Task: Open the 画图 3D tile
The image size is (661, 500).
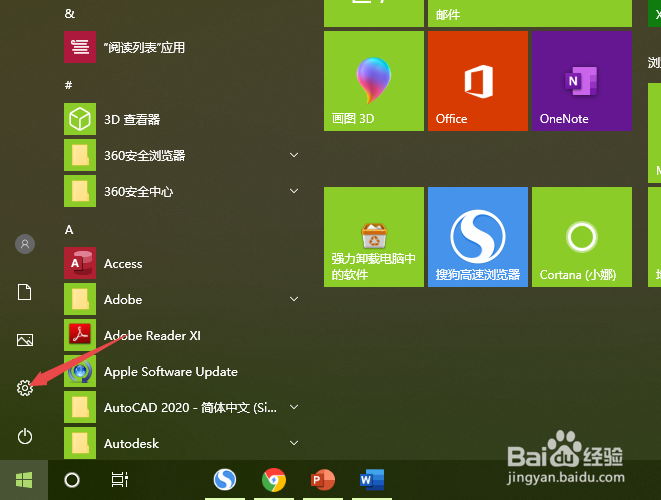Action: point(373,81)
